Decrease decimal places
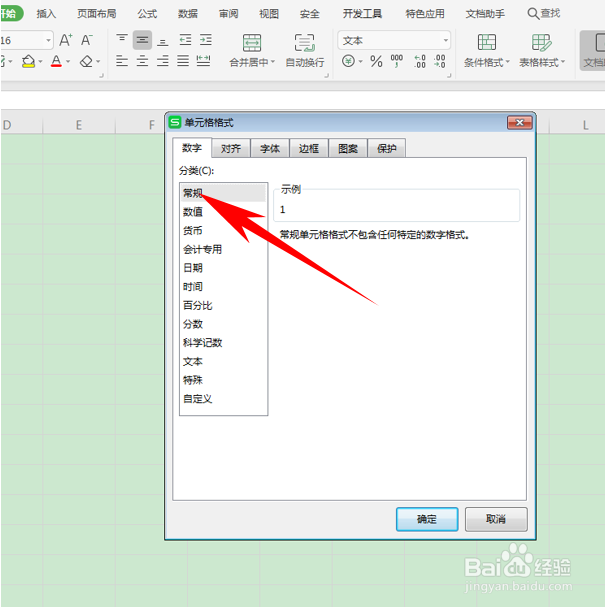The image size is (605, 607). click(x=439, y=61)
